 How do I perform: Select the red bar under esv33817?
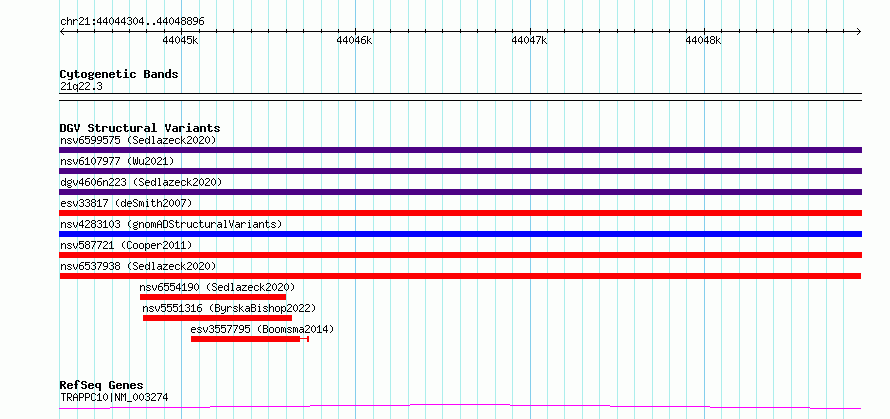click(460, 213)
